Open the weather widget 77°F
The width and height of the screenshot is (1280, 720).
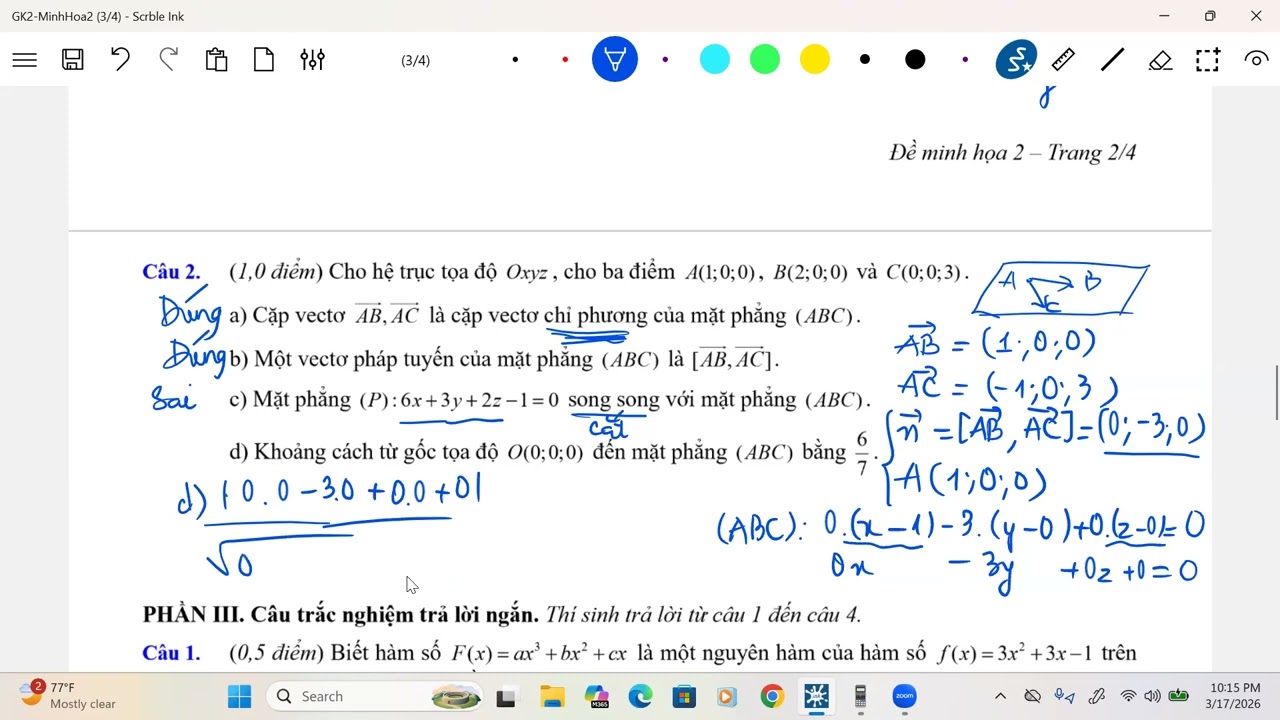tap(70, 695)
